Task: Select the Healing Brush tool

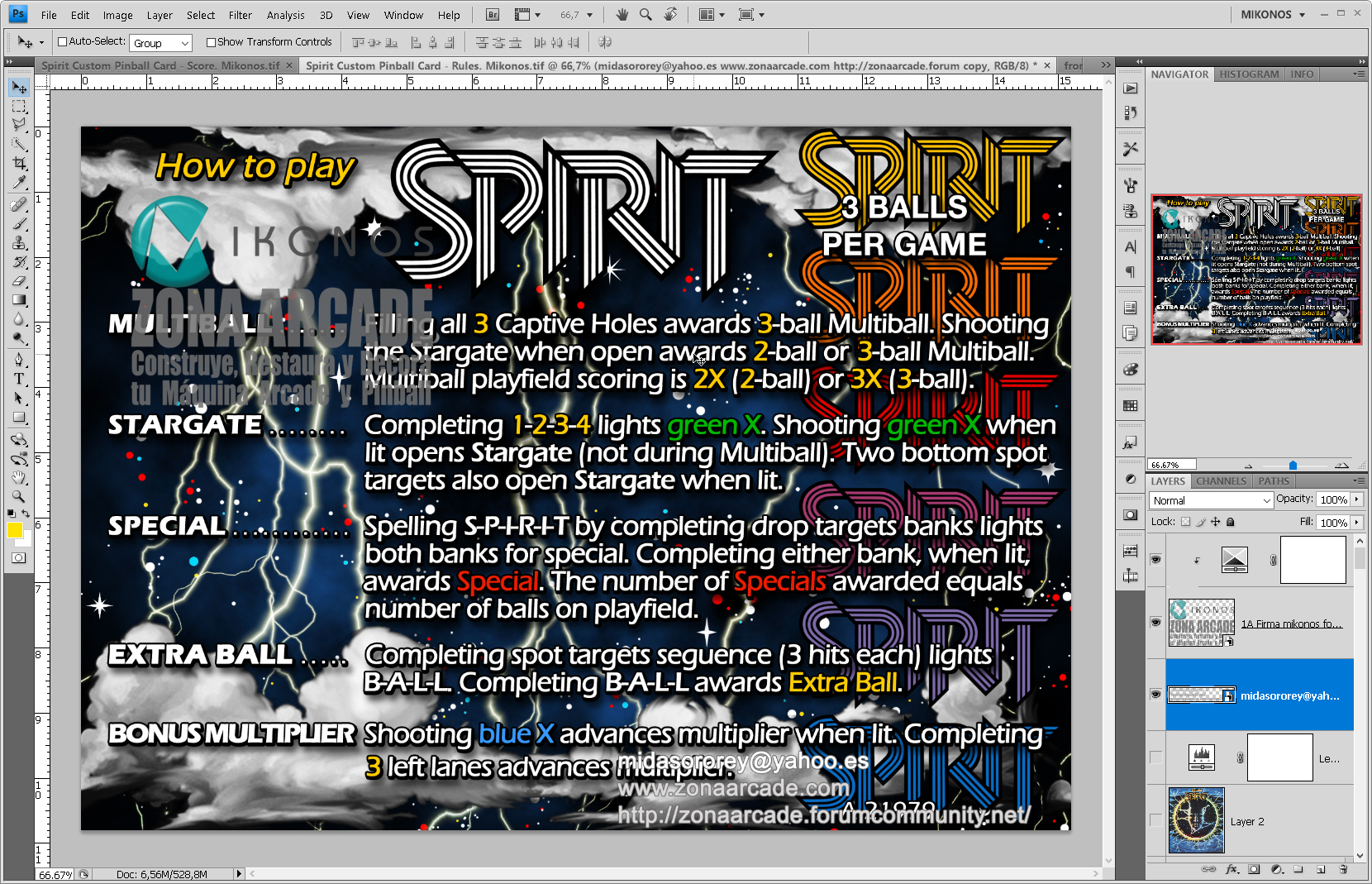Action: pos(18,204)
